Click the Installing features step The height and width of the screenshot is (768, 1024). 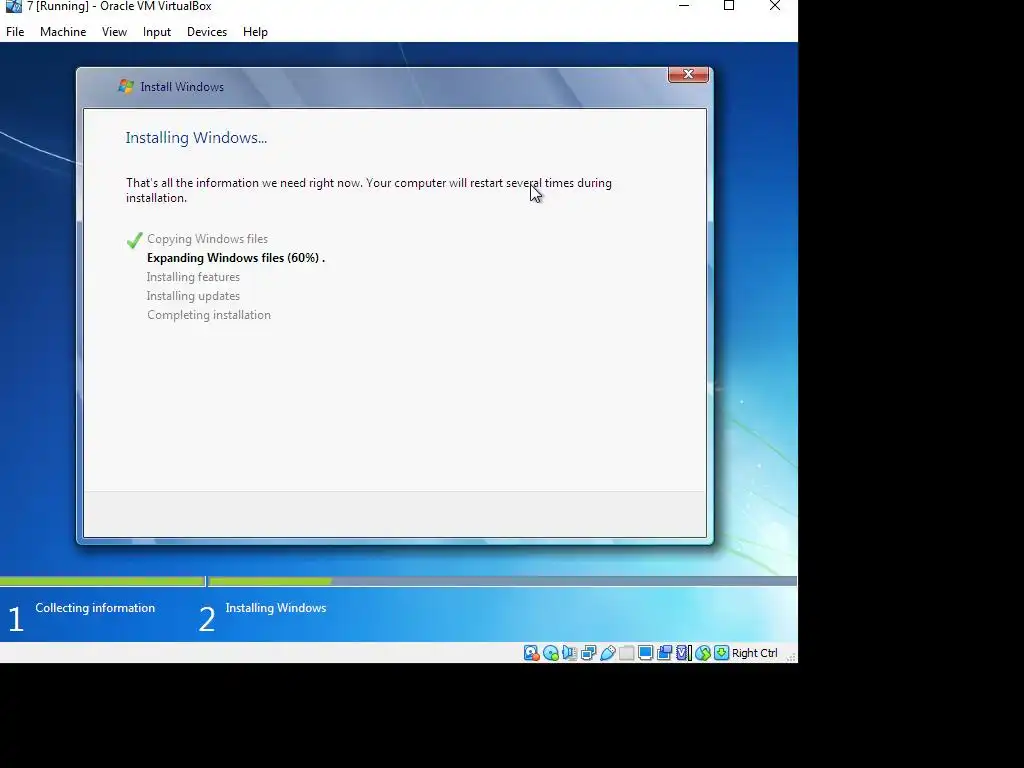193,277
